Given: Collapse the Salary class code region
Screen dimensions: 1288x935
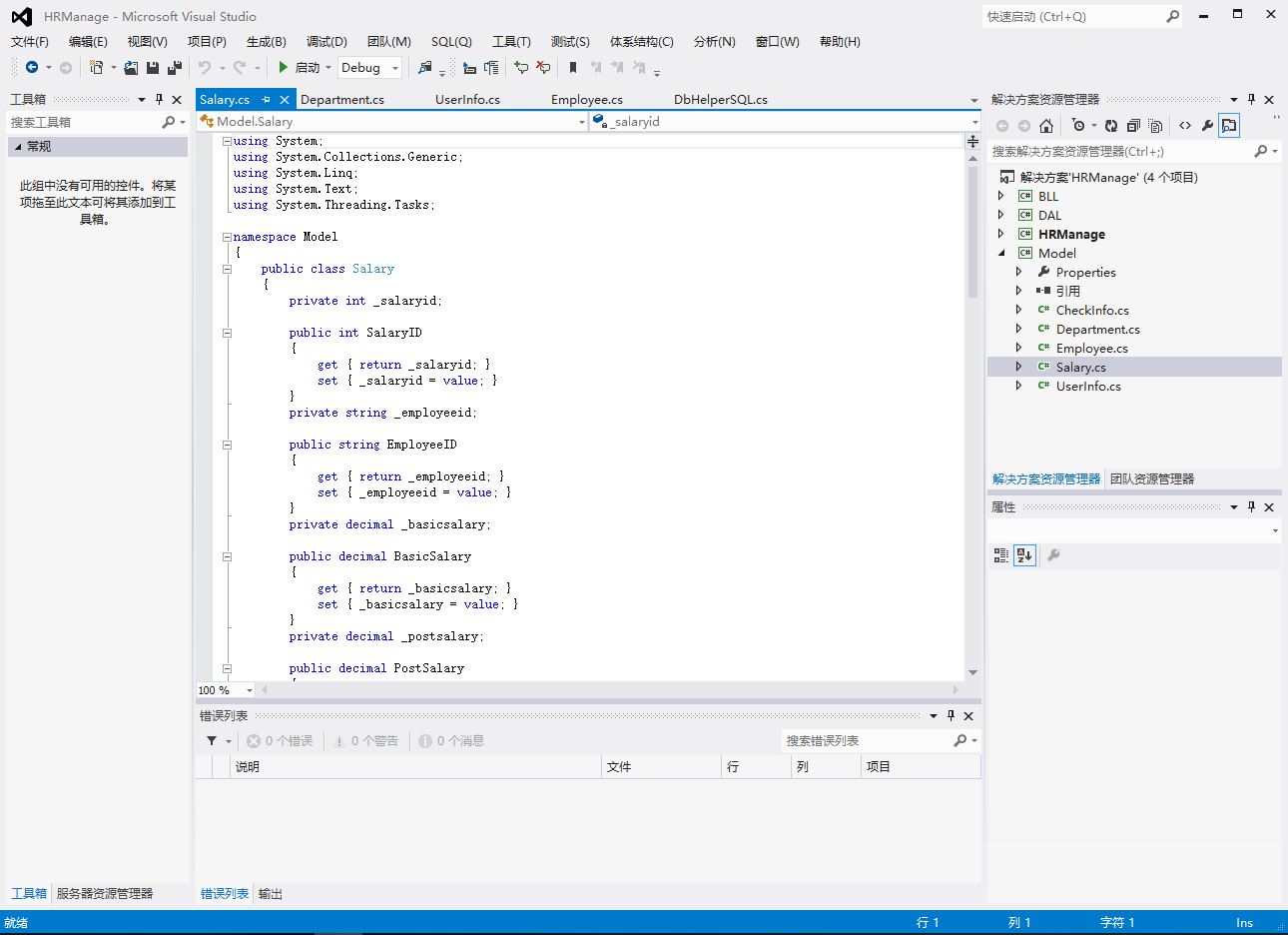Looking at the screenshot, I should [x=227, y=269].
